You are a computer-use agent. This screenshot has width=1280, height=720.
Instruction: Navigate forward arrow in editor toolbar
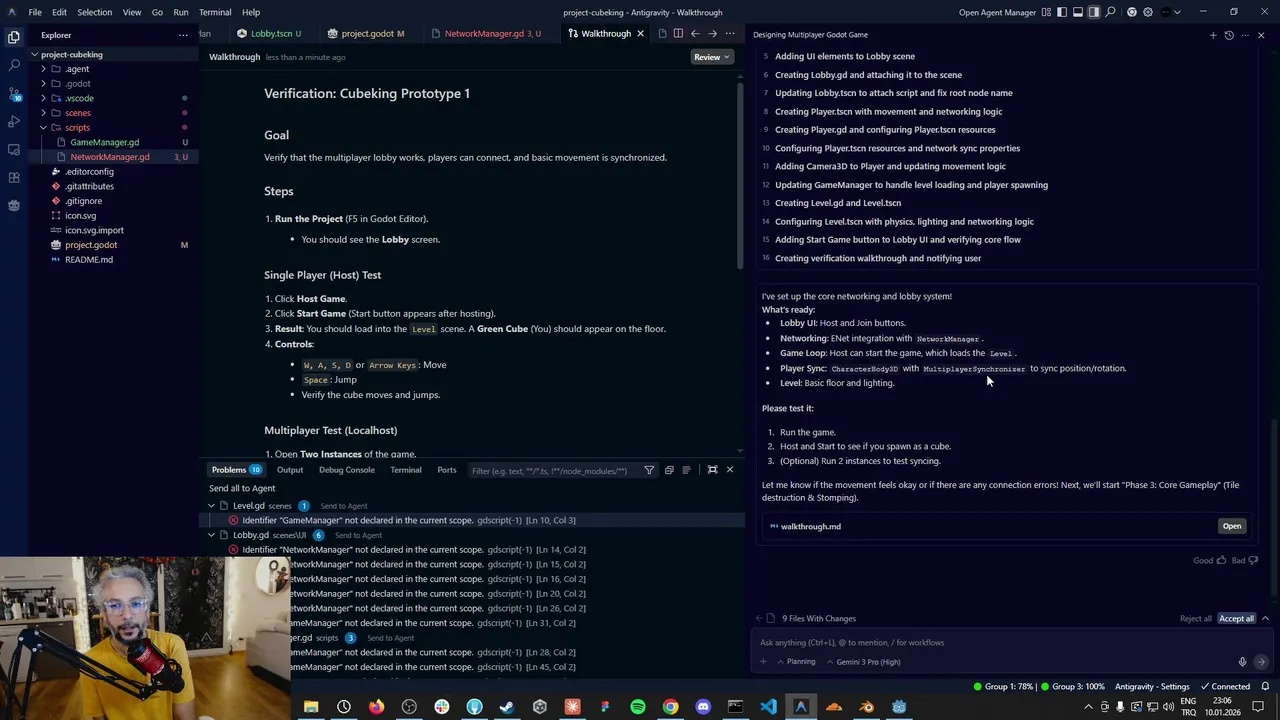tap(712, 34)
